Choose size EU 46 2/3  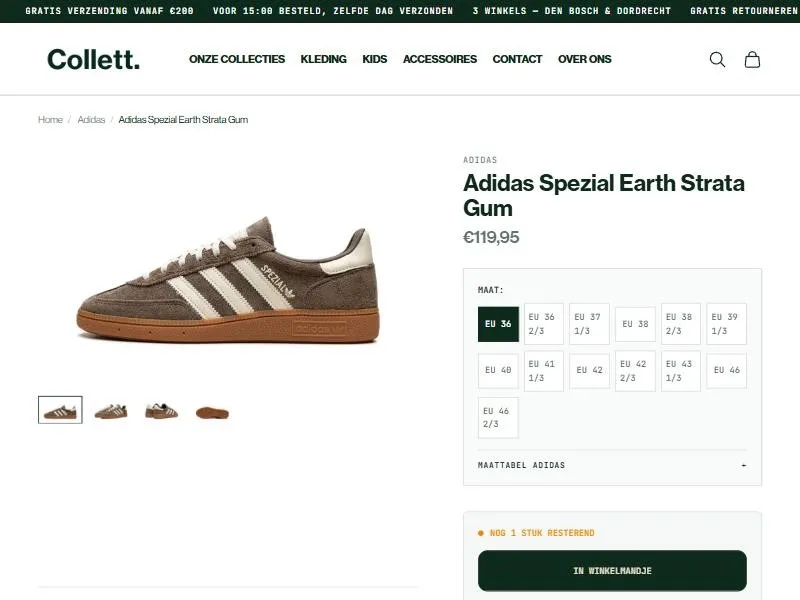[x=498, y=418]
